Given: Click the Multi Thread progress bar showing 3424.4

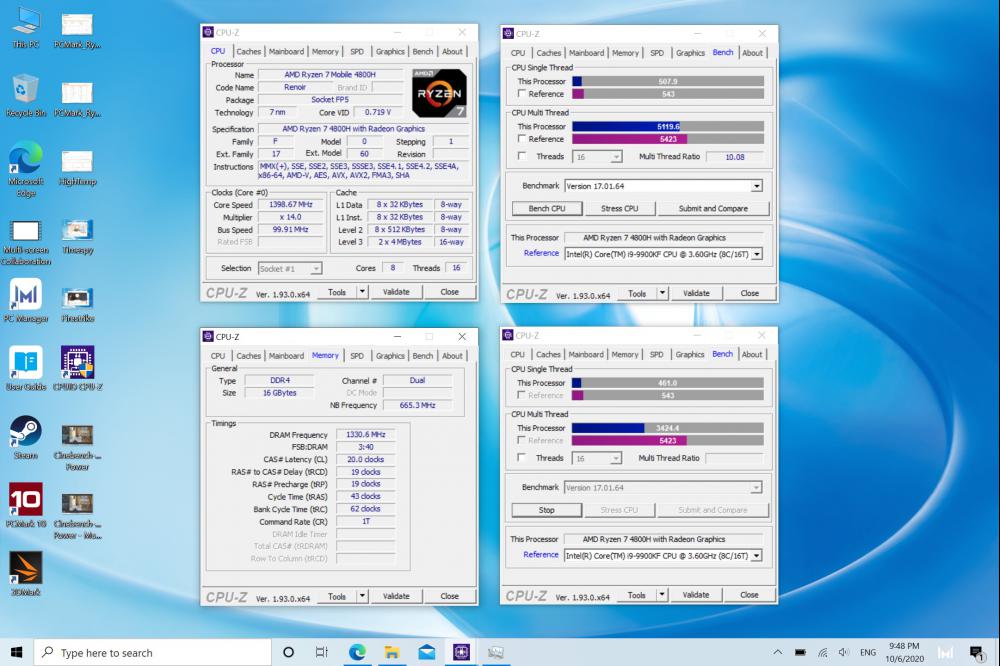Looking at the screenshot, I should click(x=667, y=428).
